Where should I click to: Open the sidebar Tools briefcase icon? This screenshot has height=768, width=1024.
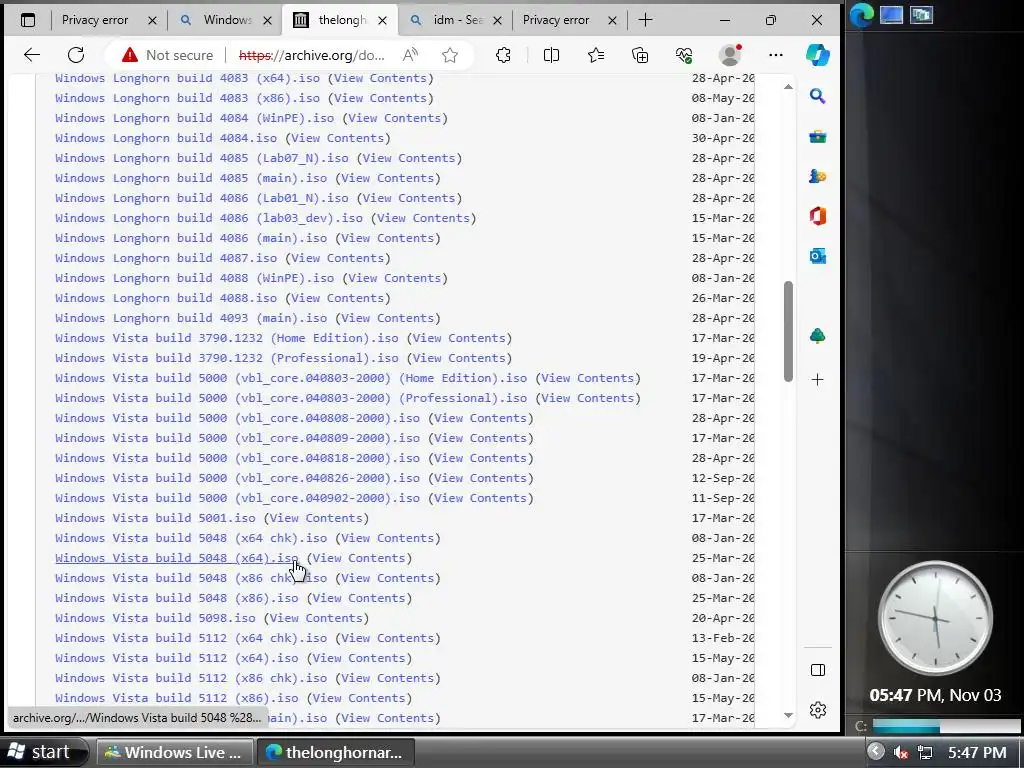[x=818, y=137]
